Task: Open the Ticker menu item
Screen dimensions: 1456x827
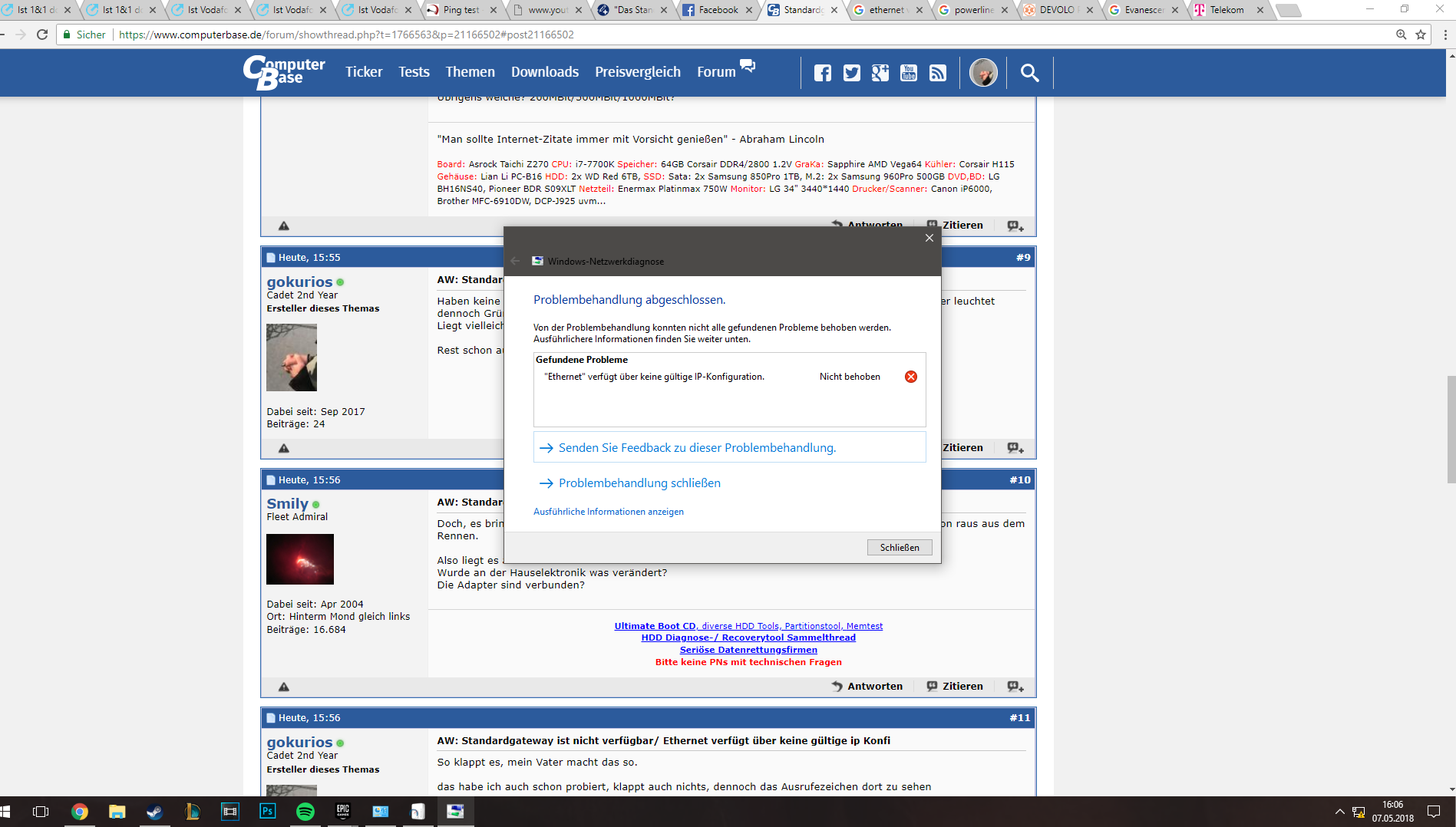Action: (x=364, y=72)
